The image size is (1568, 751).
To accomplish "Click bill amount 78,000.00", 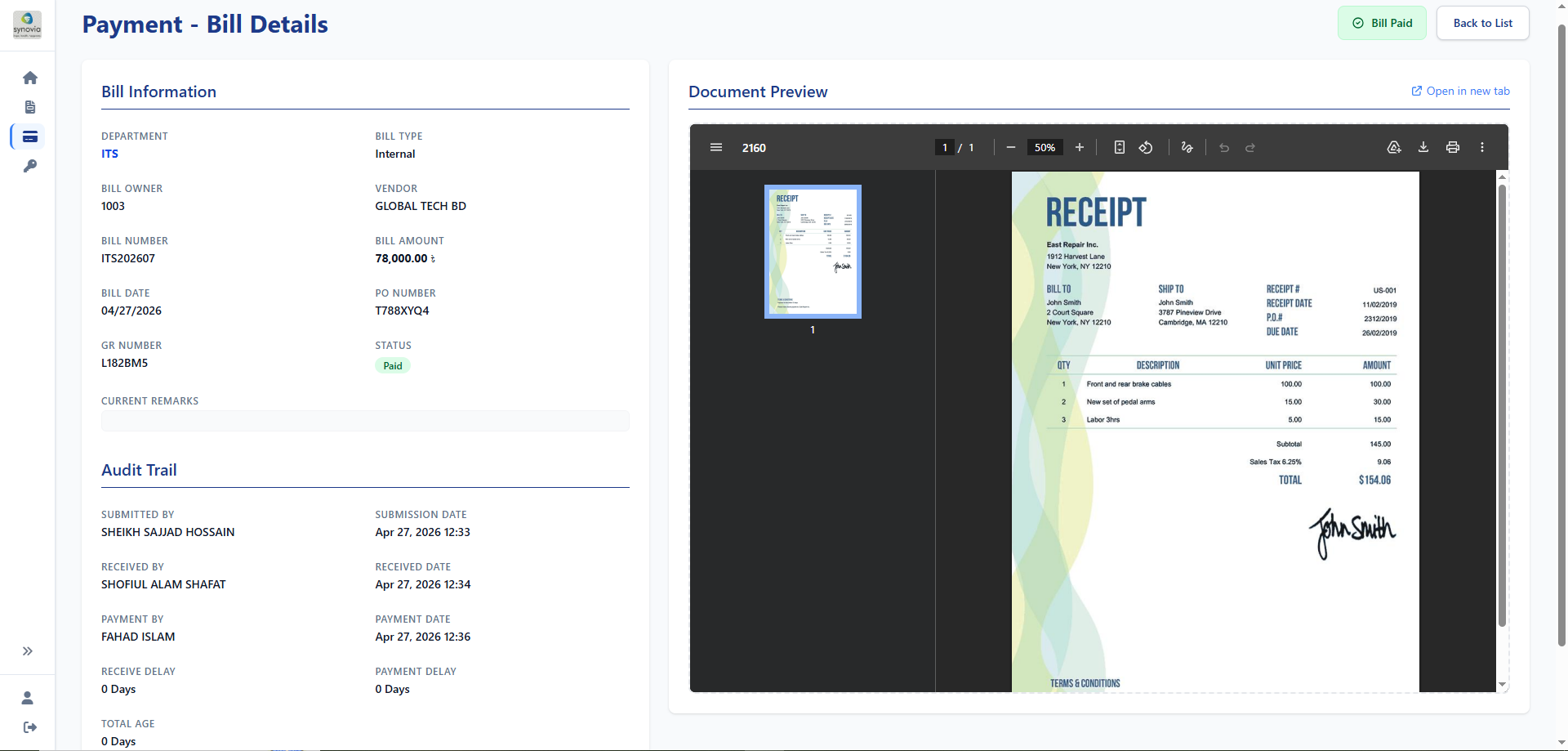I will (405, 258).
